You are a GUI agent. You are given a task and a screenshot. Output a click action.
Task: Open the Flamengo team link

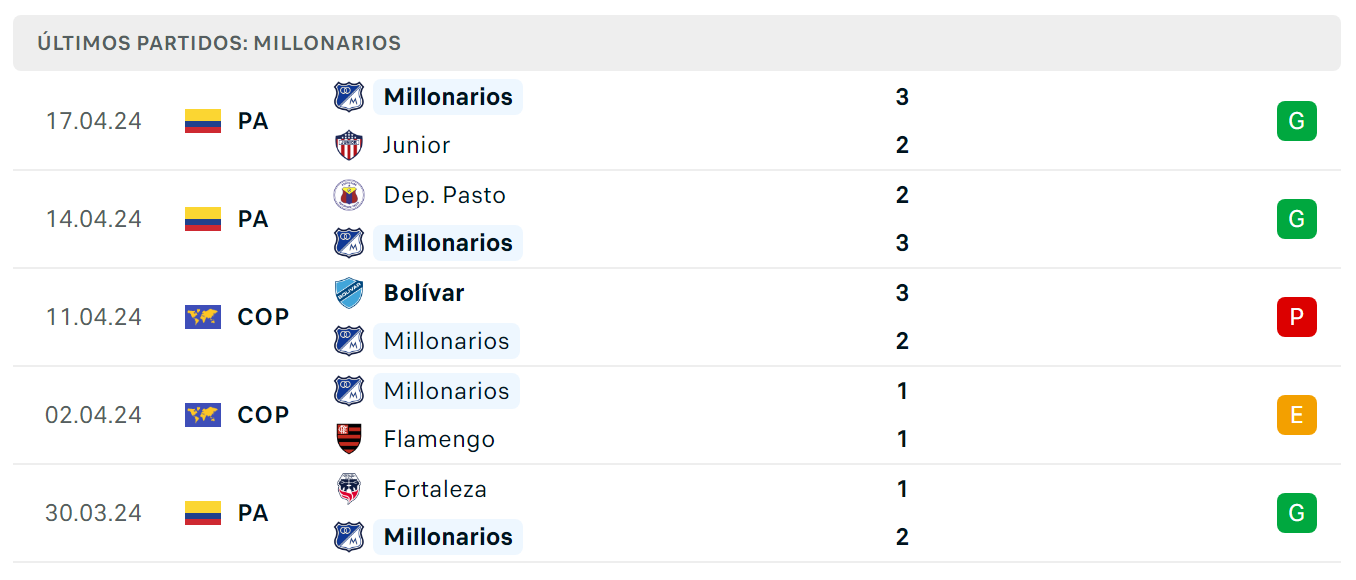tap(439, 439)
